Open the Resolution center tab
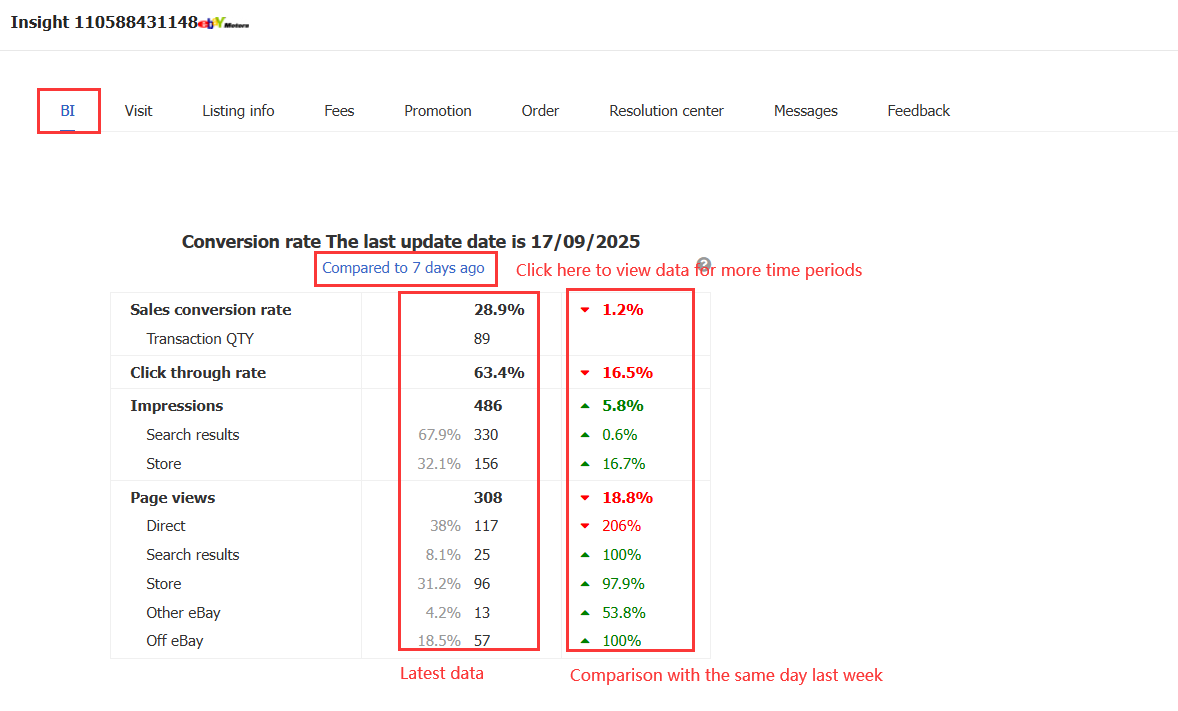This screenshot has height=711, width=1178. pos(666,111)
